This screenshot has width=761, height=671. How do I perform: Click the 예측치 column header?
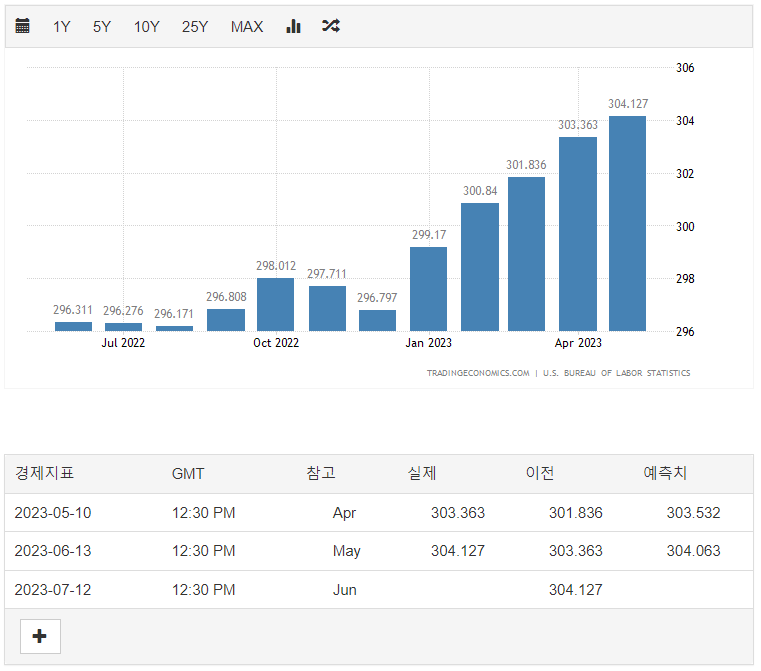click(x=665, y=473)
